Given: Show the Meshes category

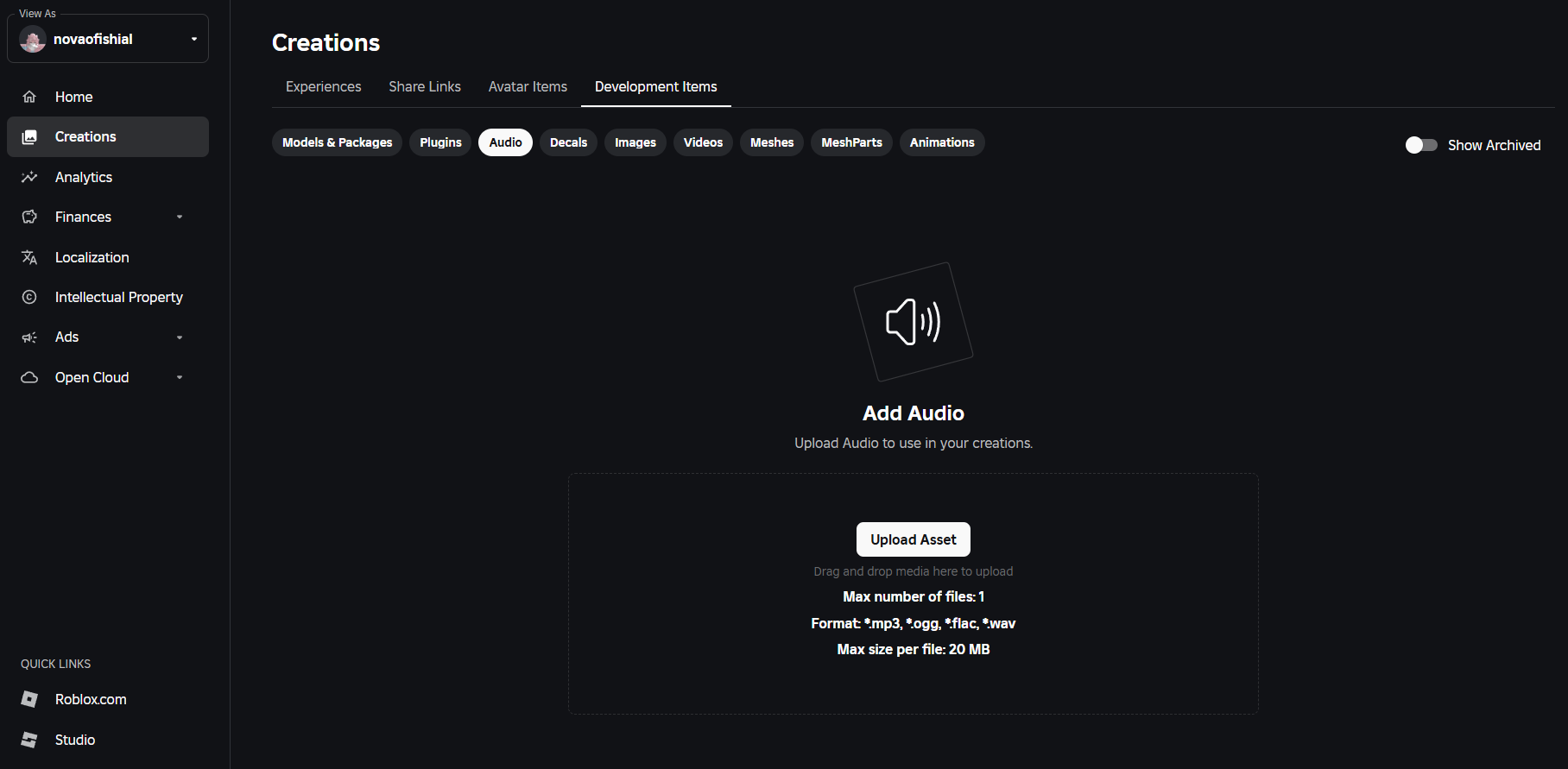Looking at the screenshot, I should [x=772, y=142].
